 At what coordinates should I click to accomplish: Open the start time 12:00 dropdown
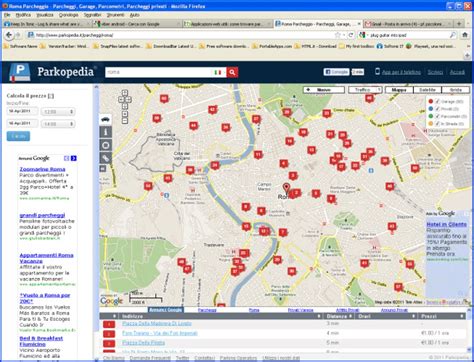[x=58, y=112]
